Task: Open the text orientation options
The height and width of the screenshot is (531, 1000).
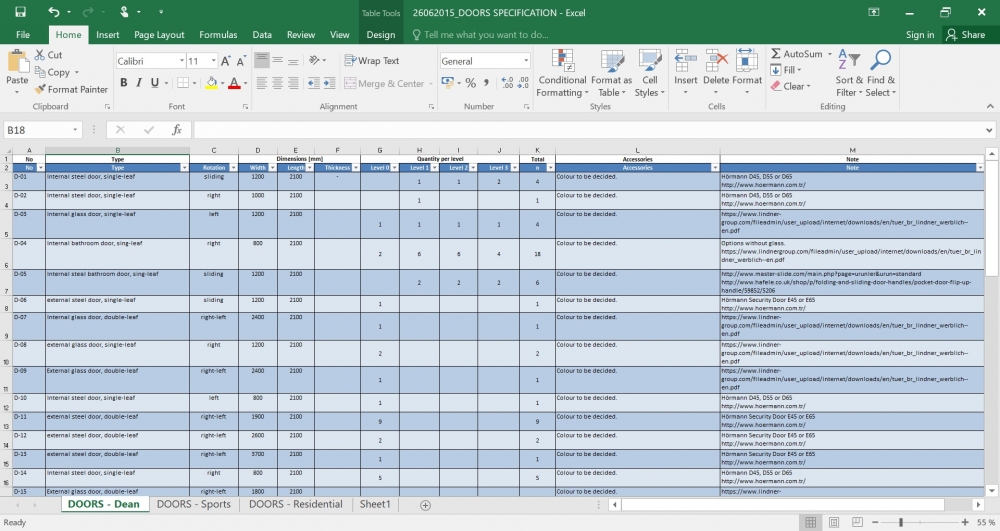Action: click(x=317, y=61)
